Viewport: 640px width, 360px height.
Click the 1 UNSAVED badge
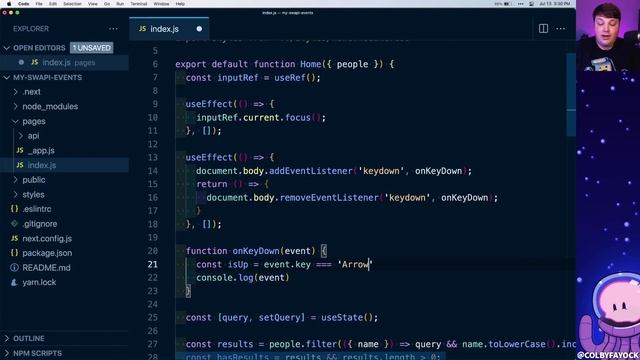coord(91,48)
